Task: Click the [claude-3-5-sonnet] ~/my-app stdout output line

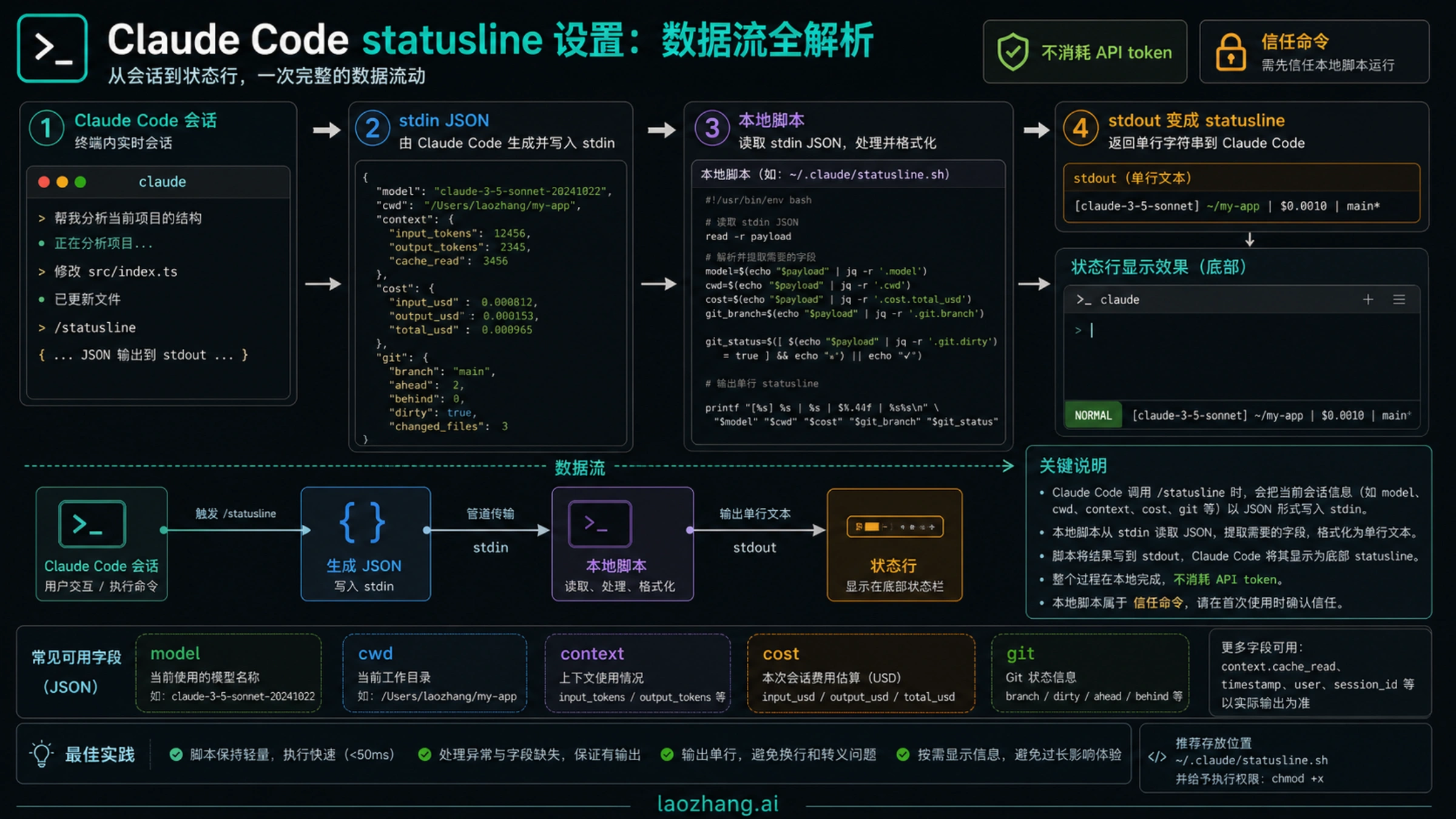Action: click(1227, 206)
